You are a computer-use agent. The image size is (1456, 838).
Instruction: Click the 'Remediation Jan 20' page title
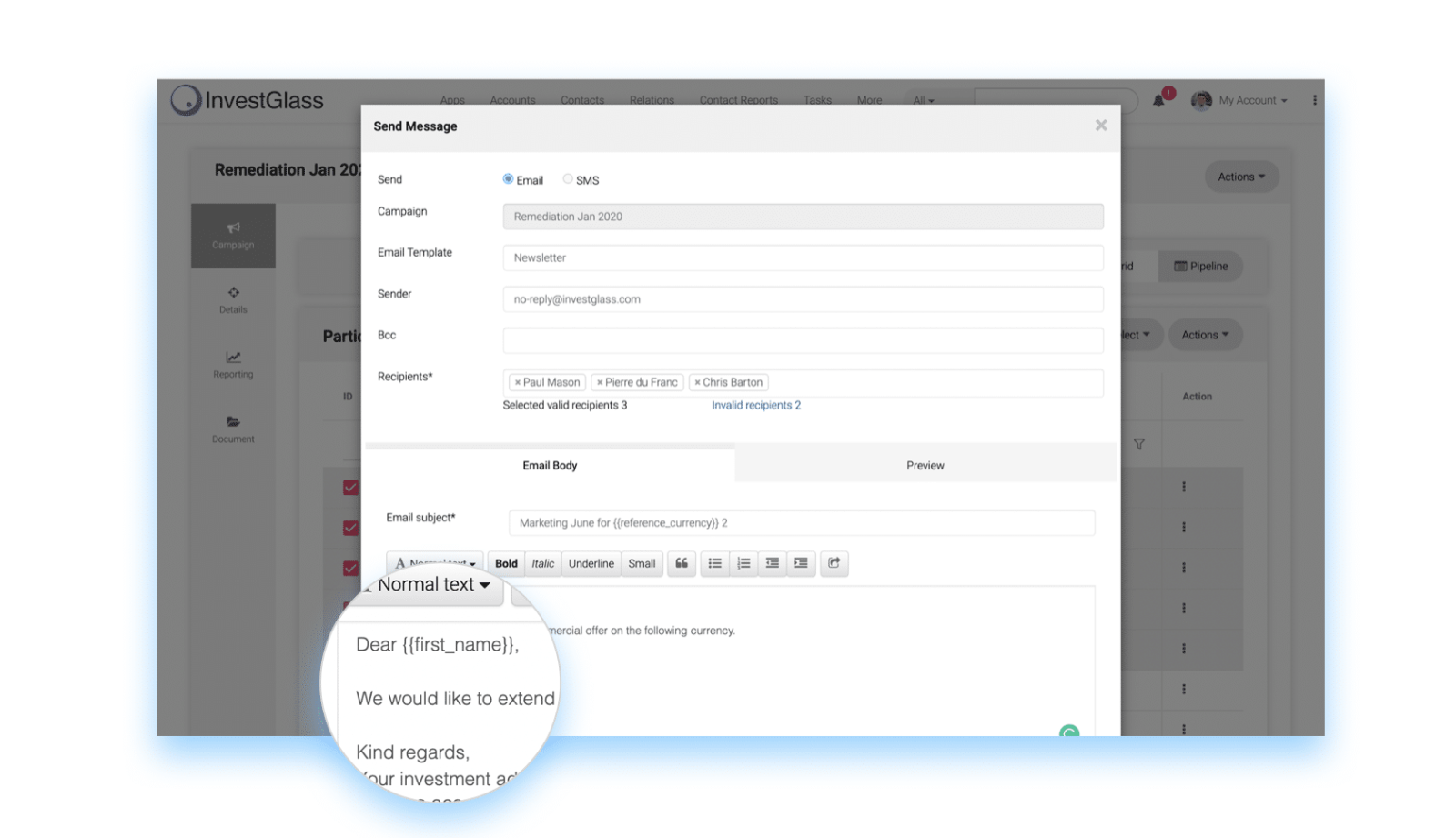[x=288, y=170]
